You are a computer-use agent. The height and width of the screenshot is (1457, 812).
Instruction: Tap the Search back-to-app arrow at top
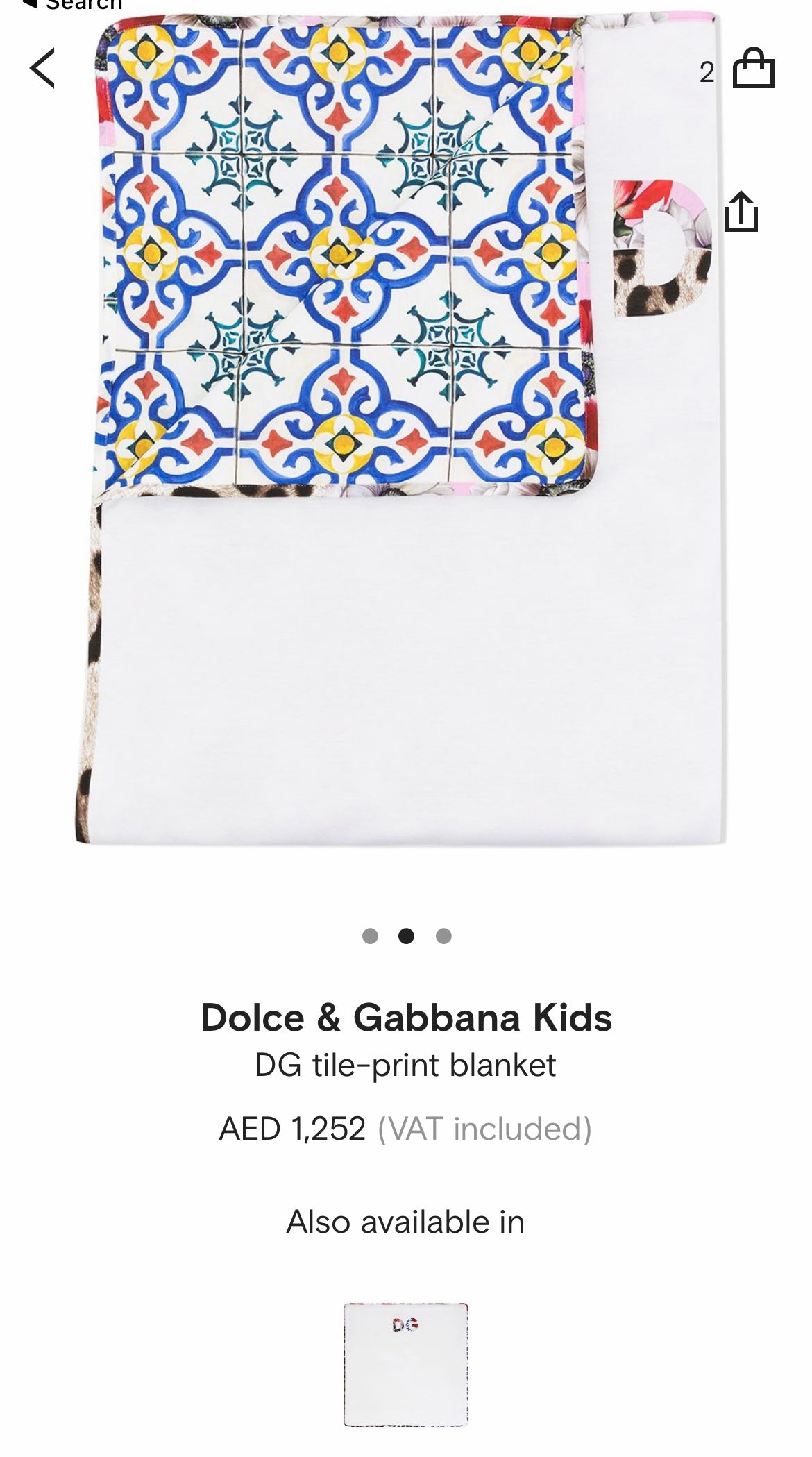click(29, 4)
